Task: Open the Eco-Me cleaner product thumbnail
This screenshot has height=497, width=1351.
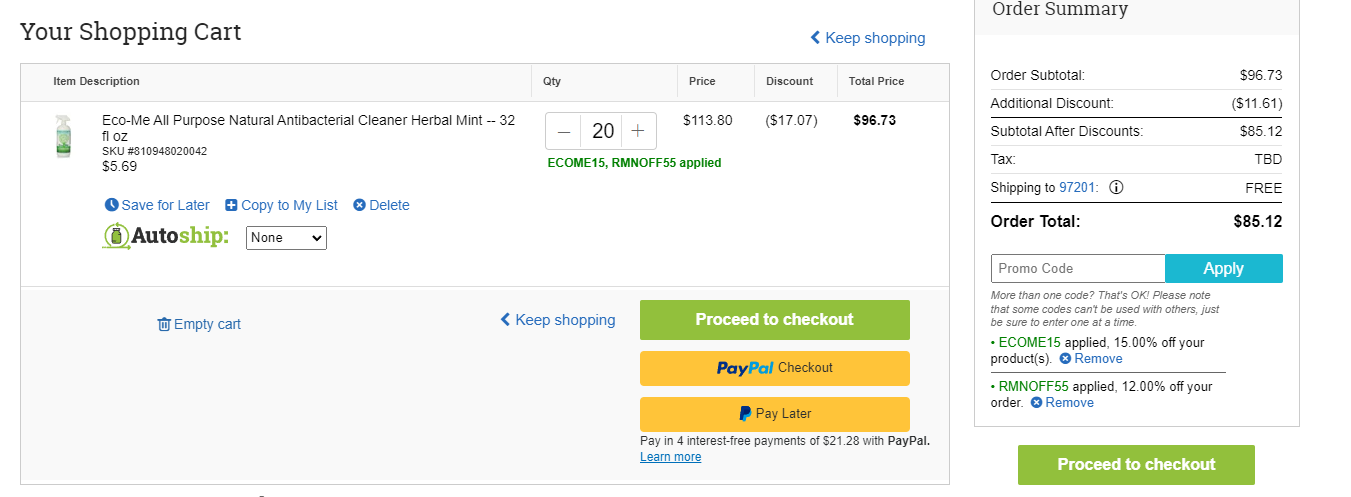Action: [64, 136]
